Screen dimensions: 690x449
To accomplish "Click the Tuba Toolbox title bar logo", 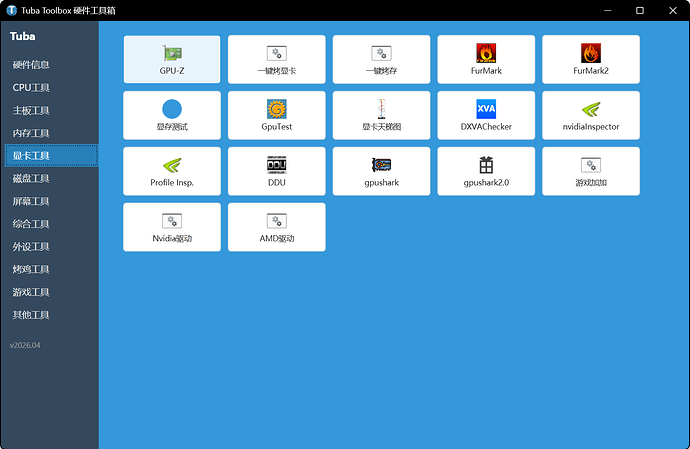I will (x=11, y=10).
